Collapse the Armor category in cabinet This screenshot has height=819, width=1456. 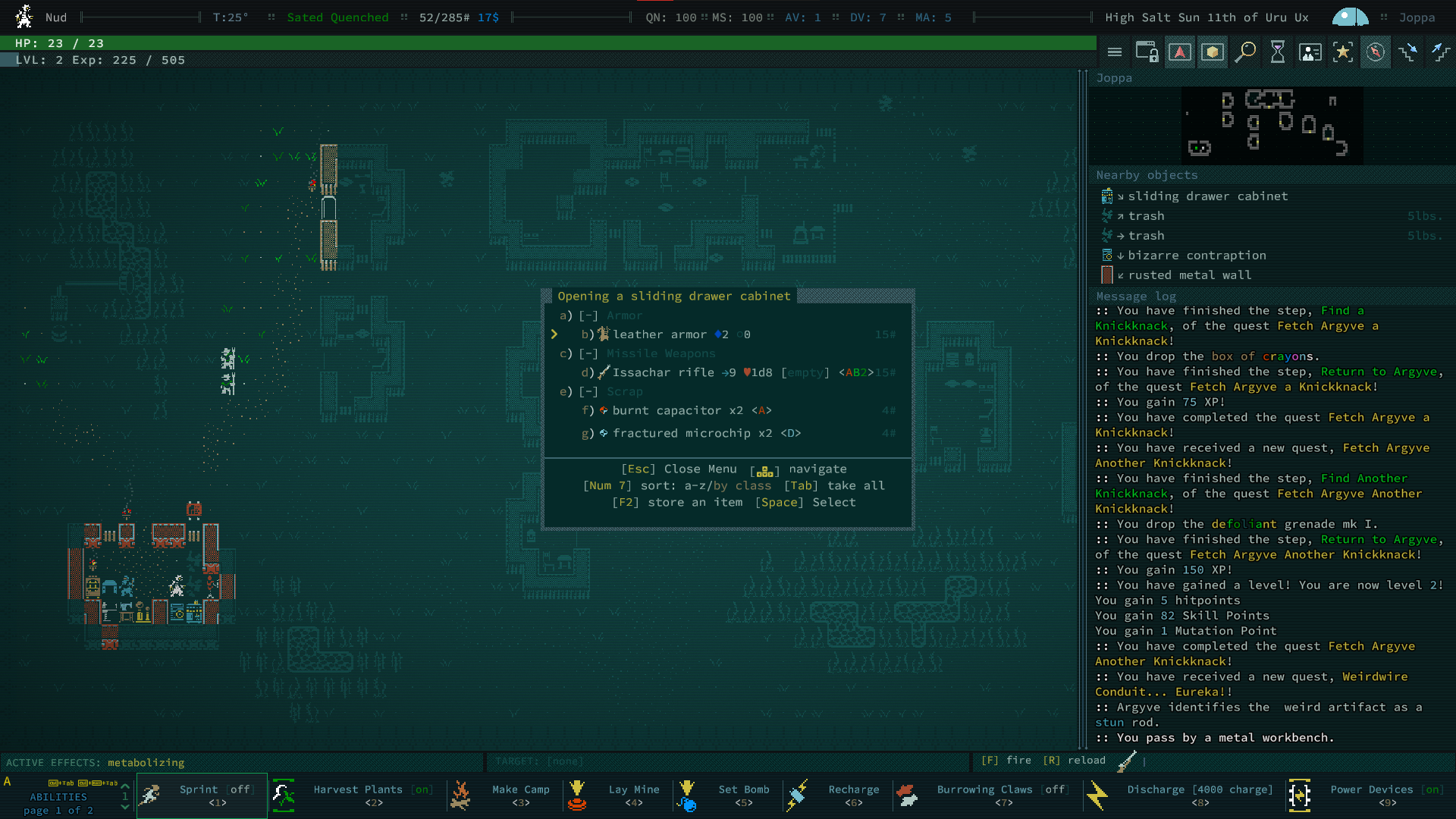coord(588,315)
